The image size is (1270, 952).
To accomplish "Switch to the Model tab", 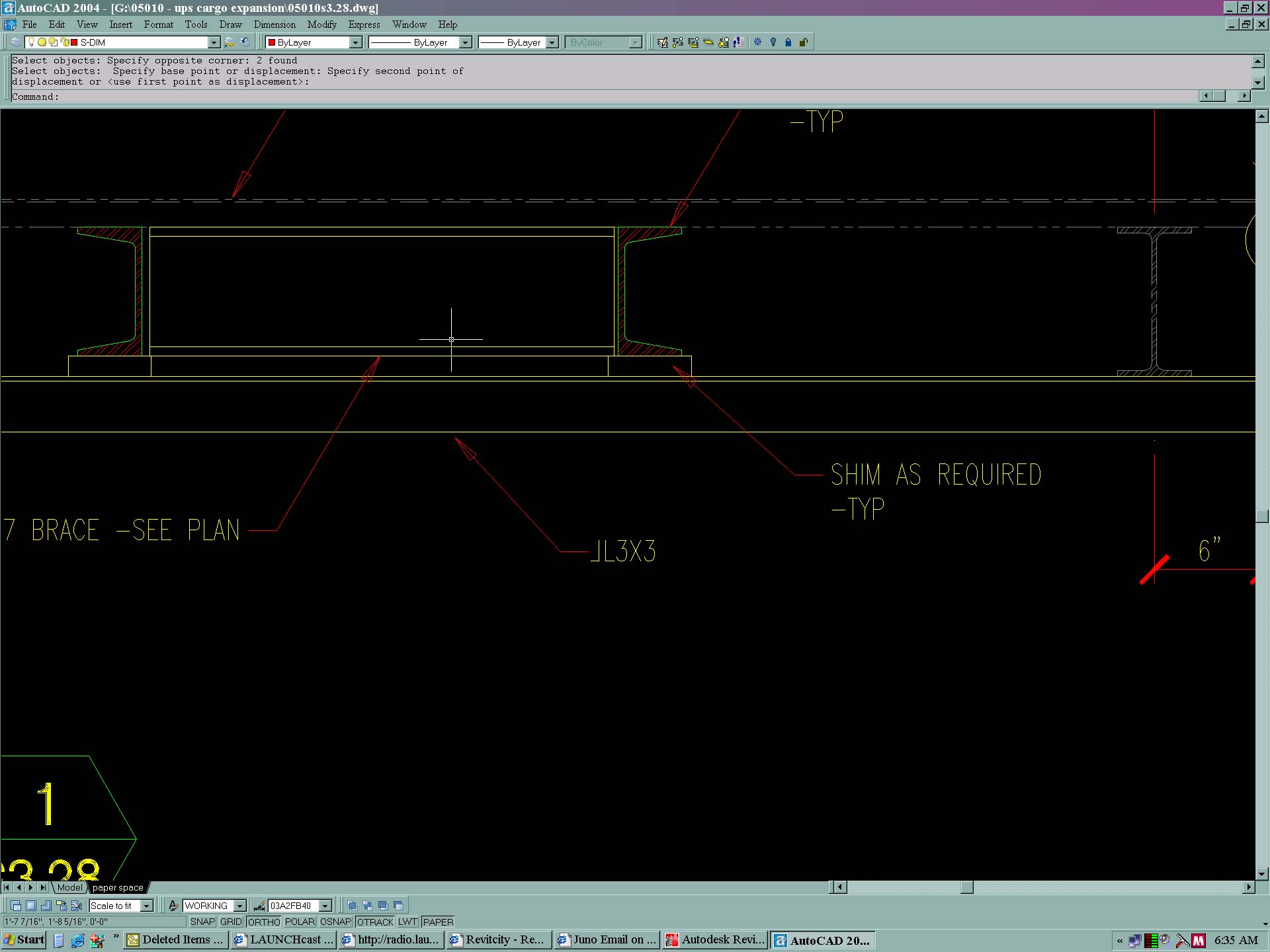I will click(x=69, y=887).
